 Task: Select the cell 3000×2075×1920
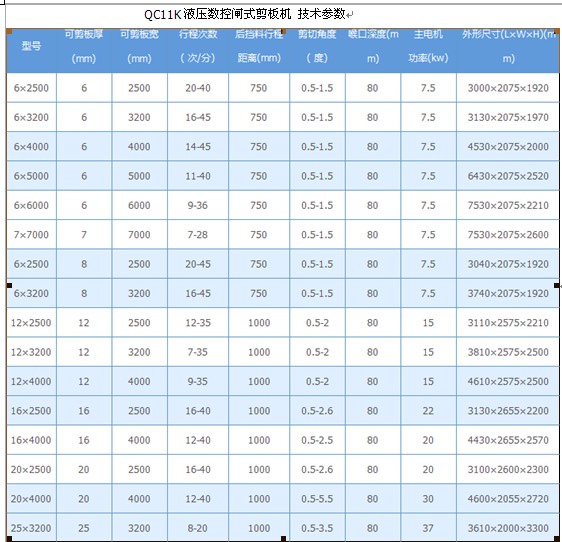pos(508,88)
